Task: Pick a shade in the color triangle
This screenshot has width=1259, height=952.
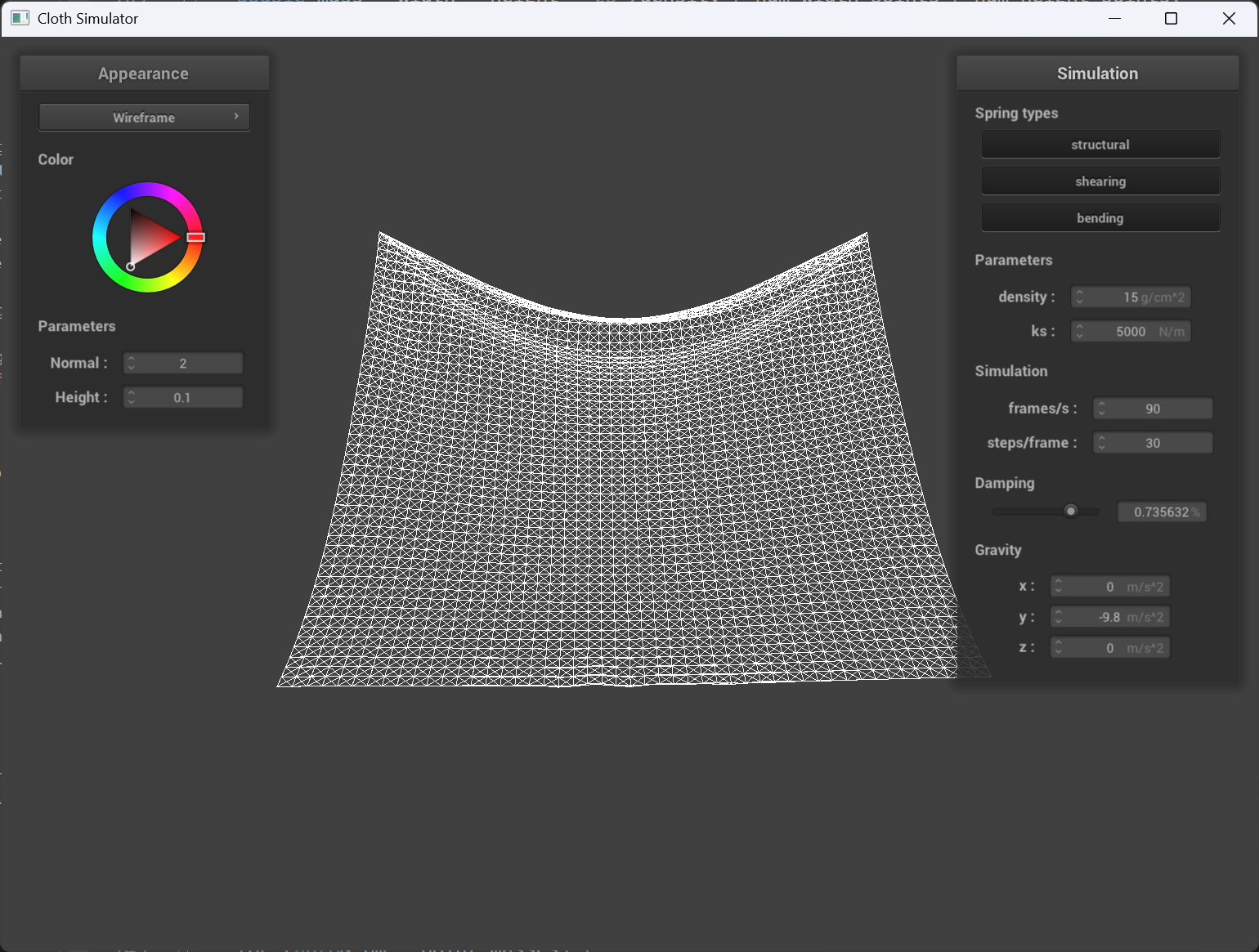Action: click(x=151, y=238)
